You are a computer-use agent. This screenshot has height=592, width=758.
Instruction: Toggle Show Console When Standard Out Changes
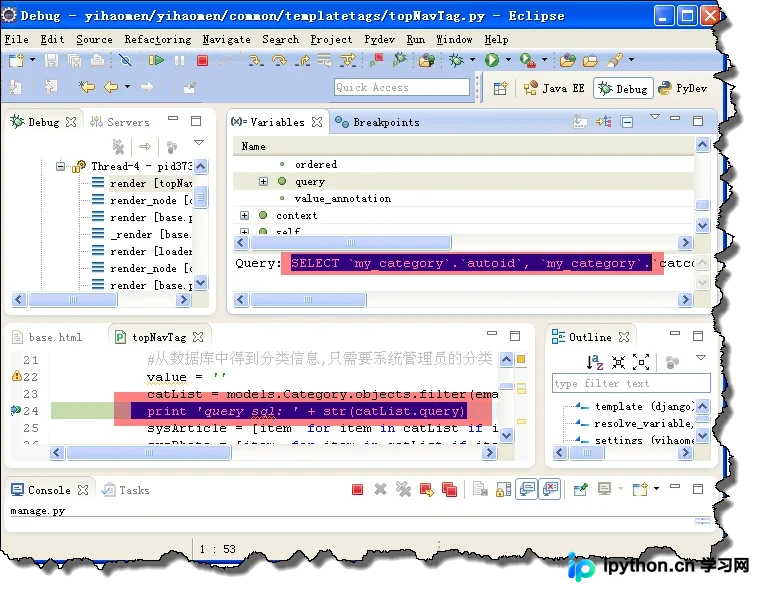tap(527, 489)
